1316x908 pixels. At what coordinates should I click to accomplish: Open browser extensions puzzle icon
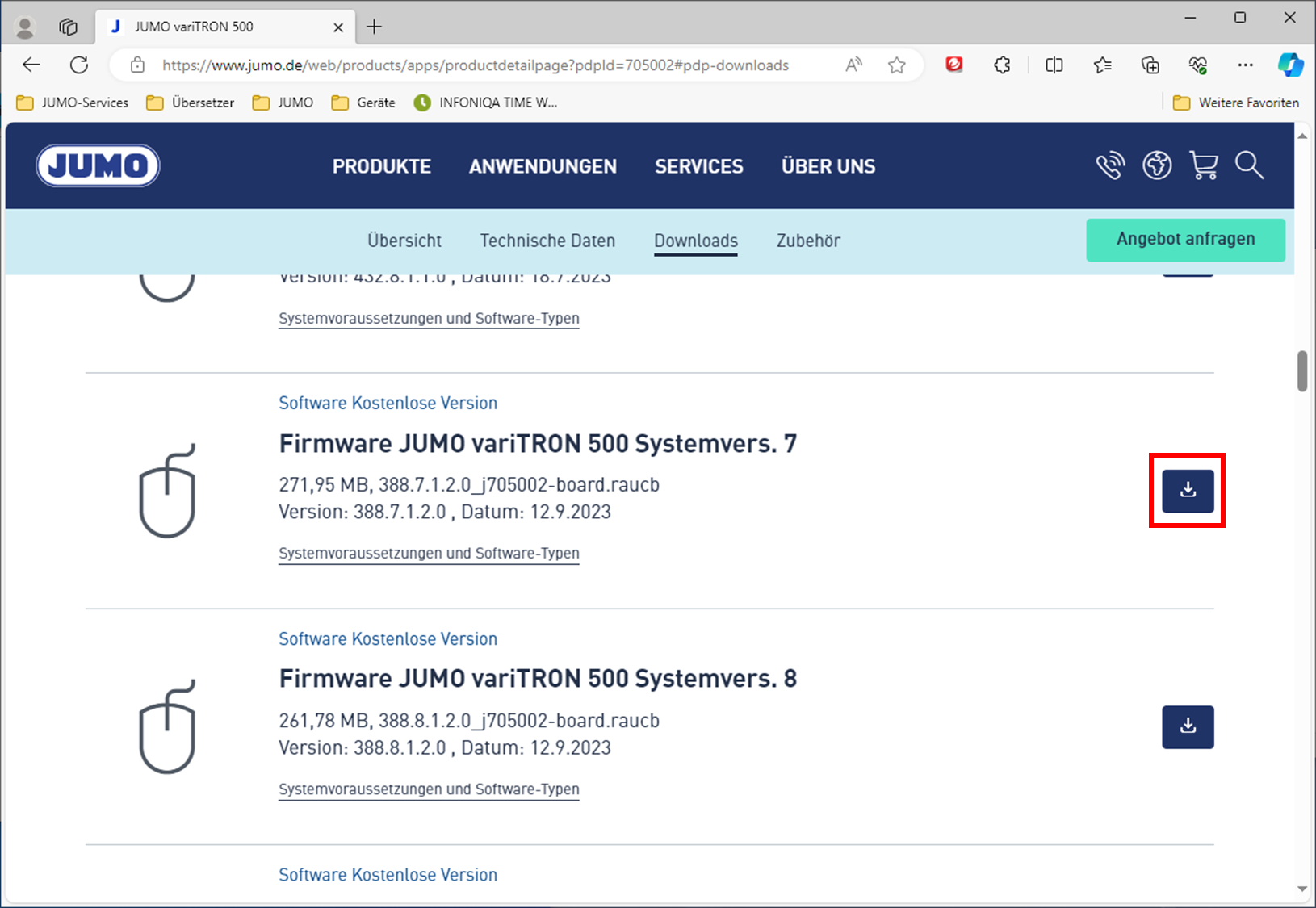1002,65
